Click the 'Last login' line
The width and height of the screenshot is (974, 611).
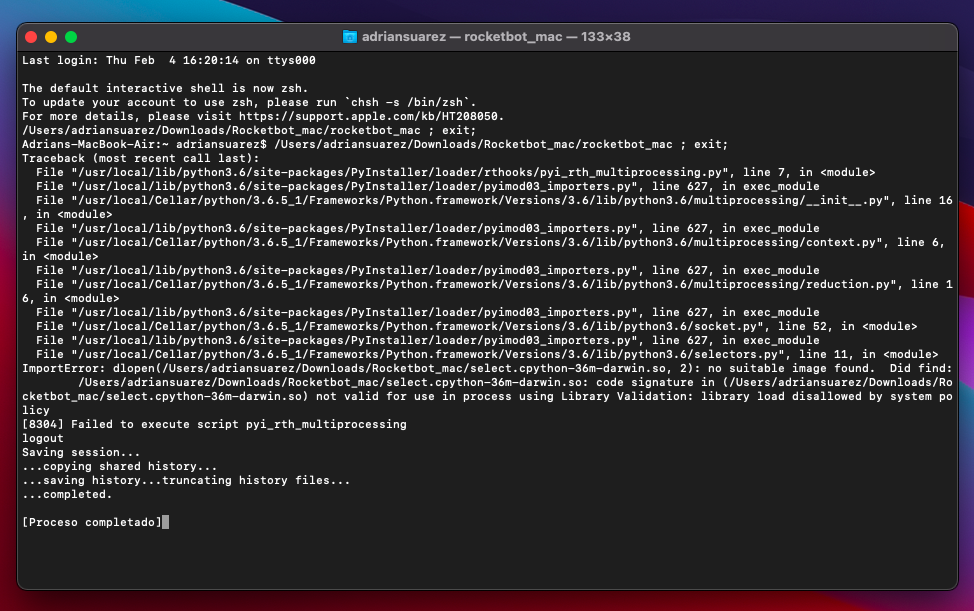tap(168, 60)
